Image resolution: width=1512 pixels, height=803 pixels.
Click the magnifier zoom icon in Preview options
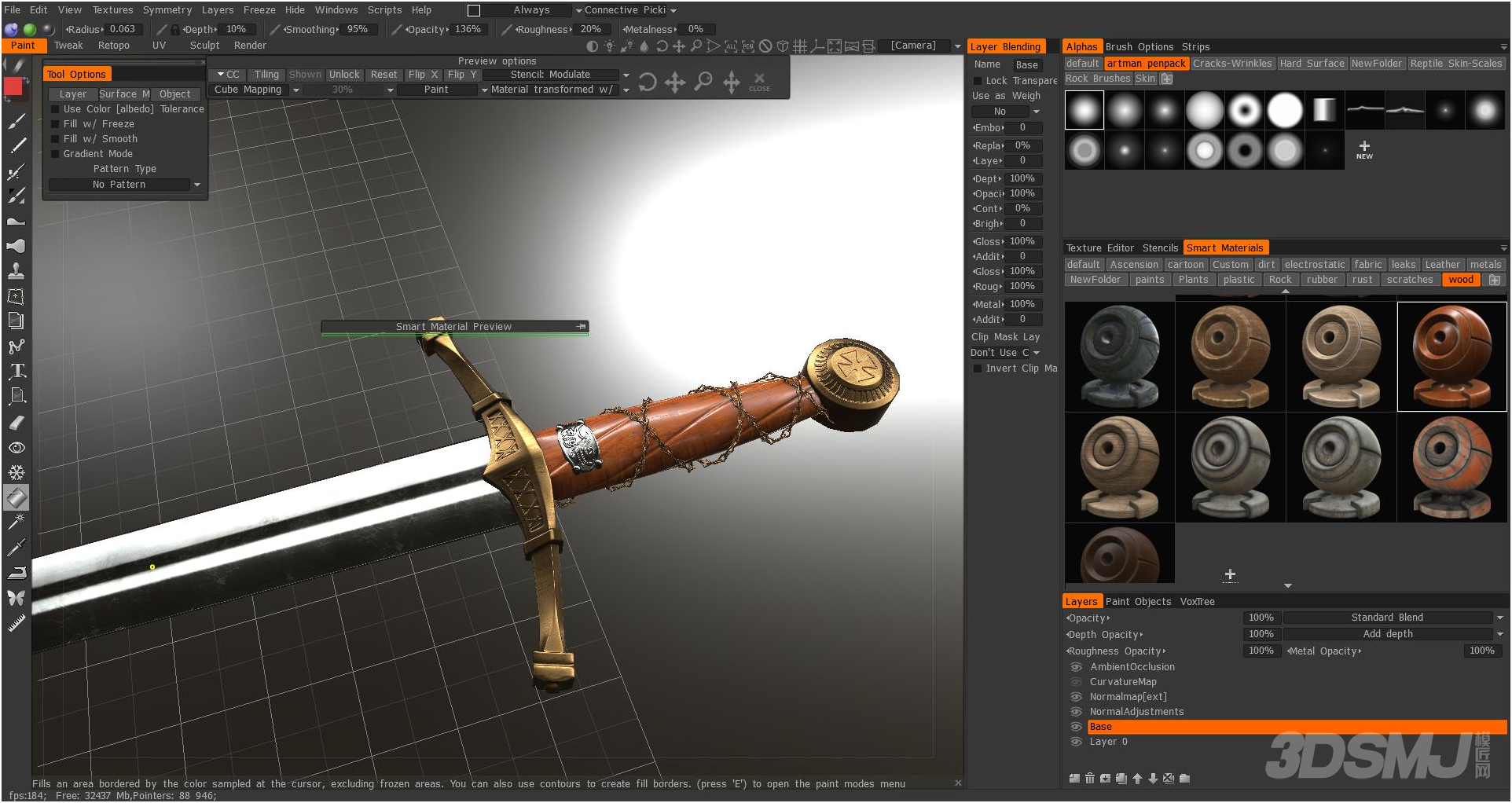click(703, 82)
